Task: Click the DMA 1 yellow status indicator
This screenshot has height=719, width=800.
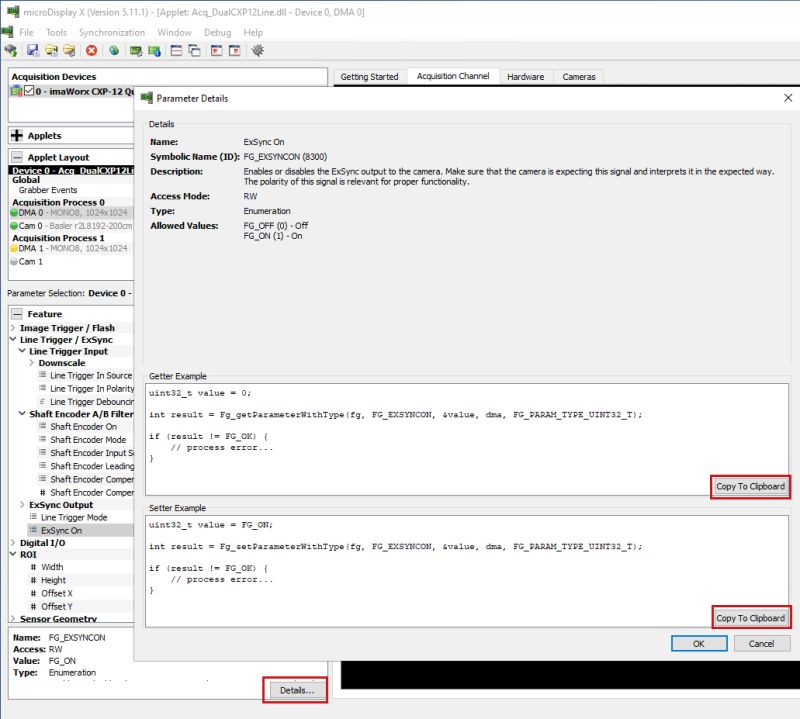Action: pos(14,249)
